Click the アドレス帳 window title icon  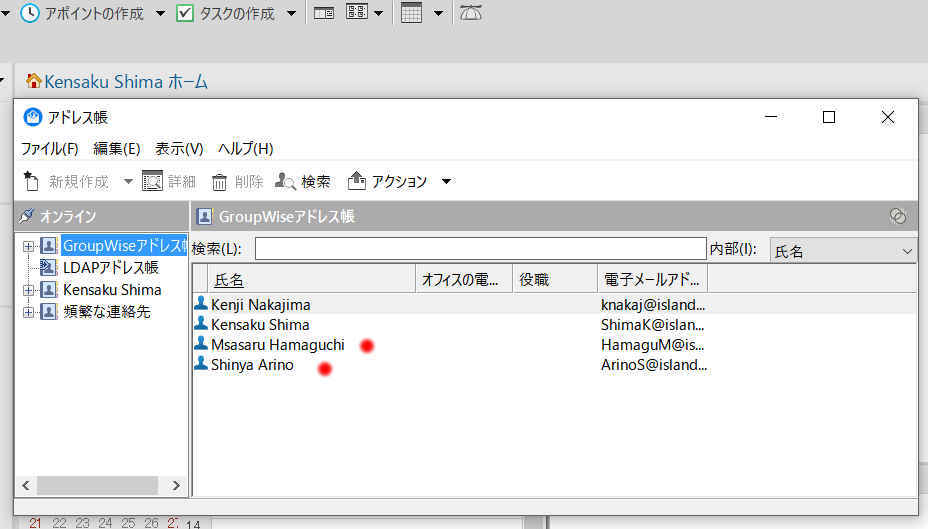33,117
